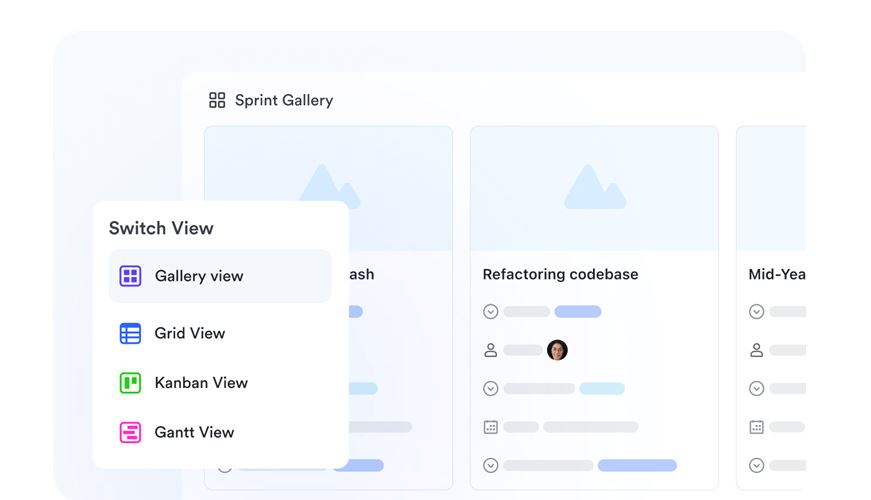This screenshot has width=871, height=500.
Task: Click the Sprint Gallery grid icon
Action: pos(216,100)
